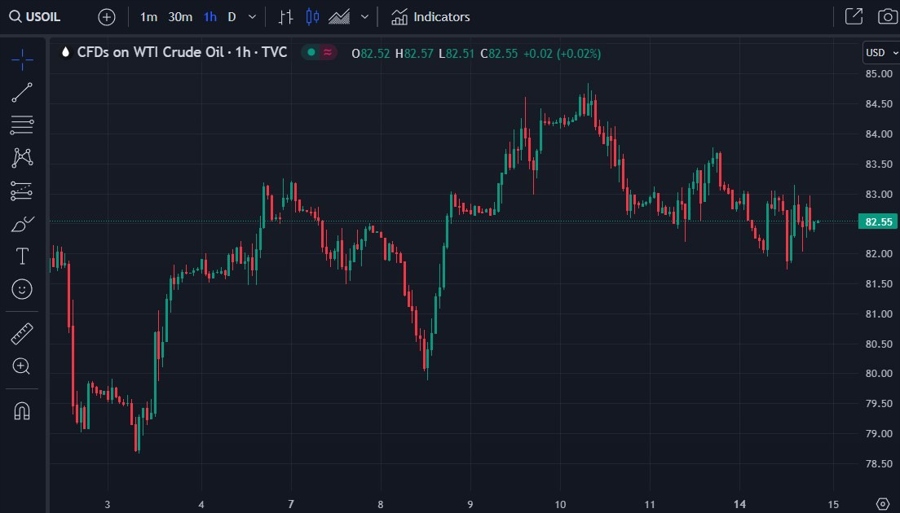Select the Text annotation tool
This screenshot has width=900, height=513.
(x=22, y=256)
